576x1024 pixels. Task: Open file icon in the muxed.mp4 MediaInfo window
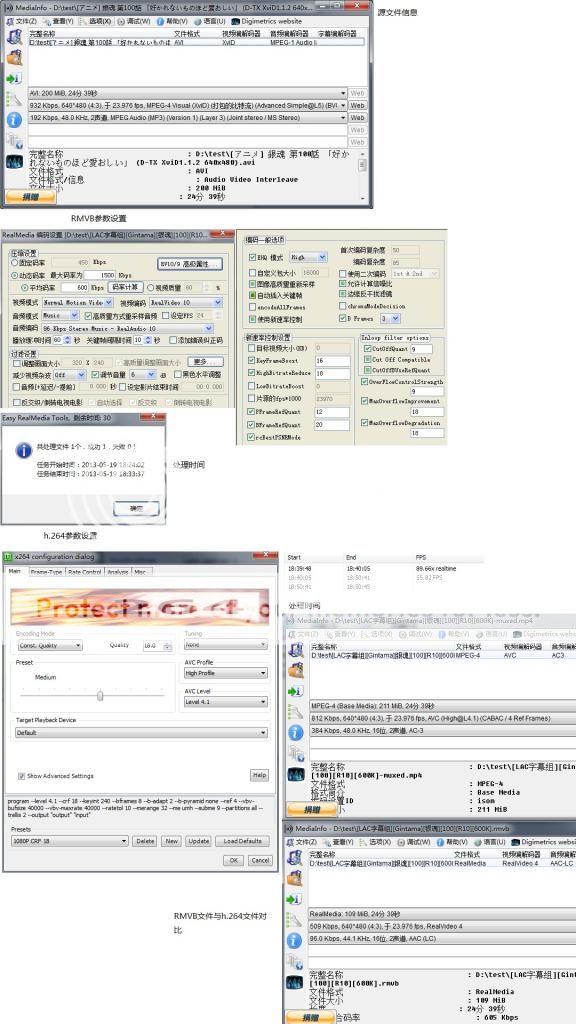[296, 649]
